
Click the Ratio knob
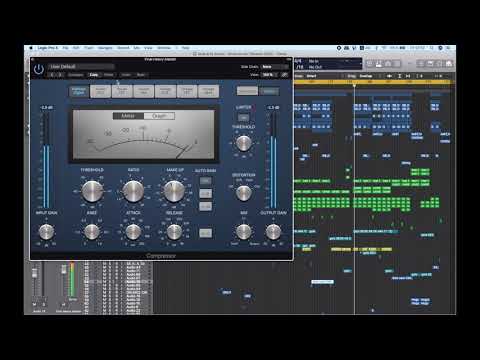(x=133, y=191)
